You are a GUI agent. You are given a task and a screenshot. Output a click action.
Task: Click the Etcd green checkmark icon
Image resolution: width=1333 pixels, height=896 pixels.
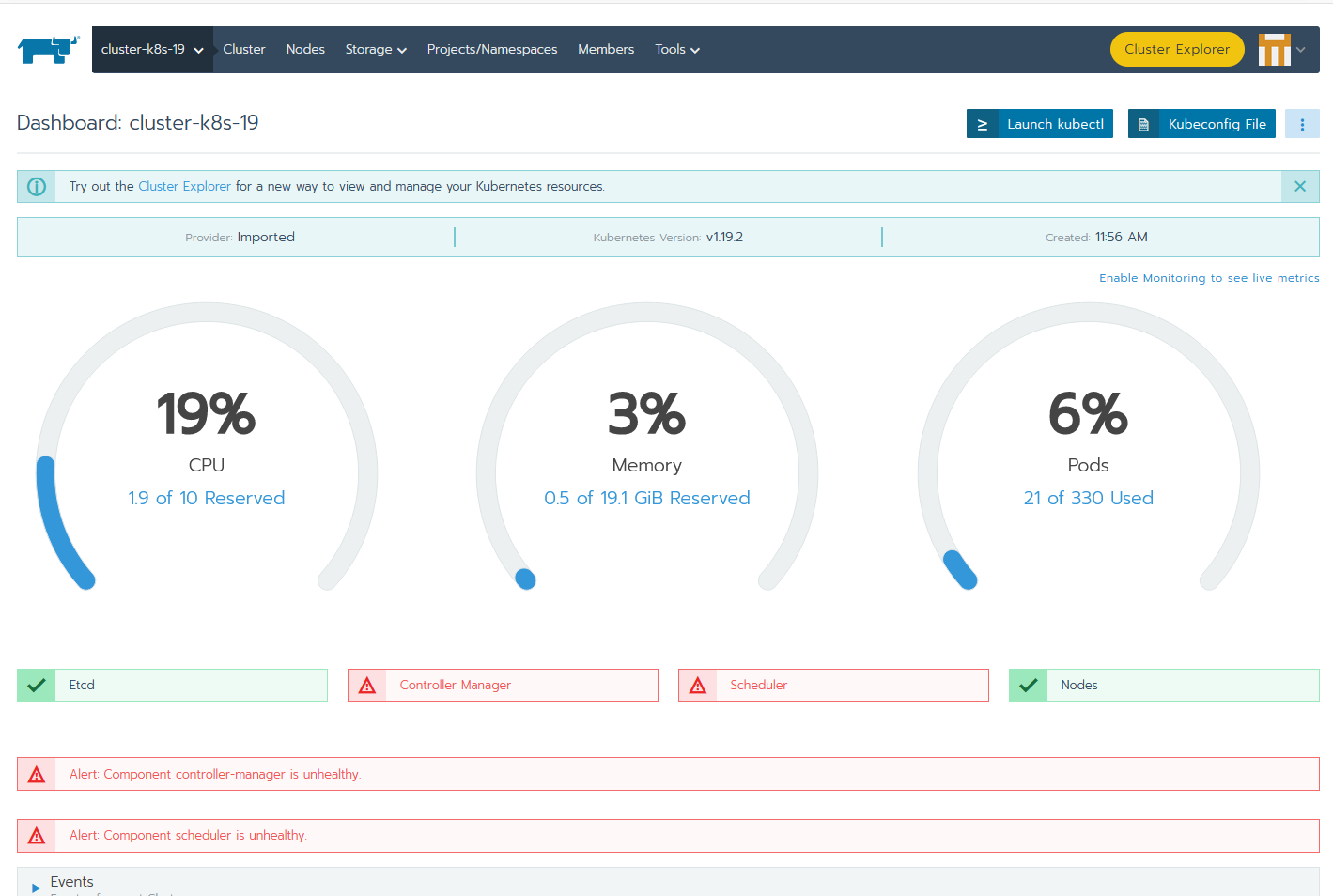[x=37, y=686]
